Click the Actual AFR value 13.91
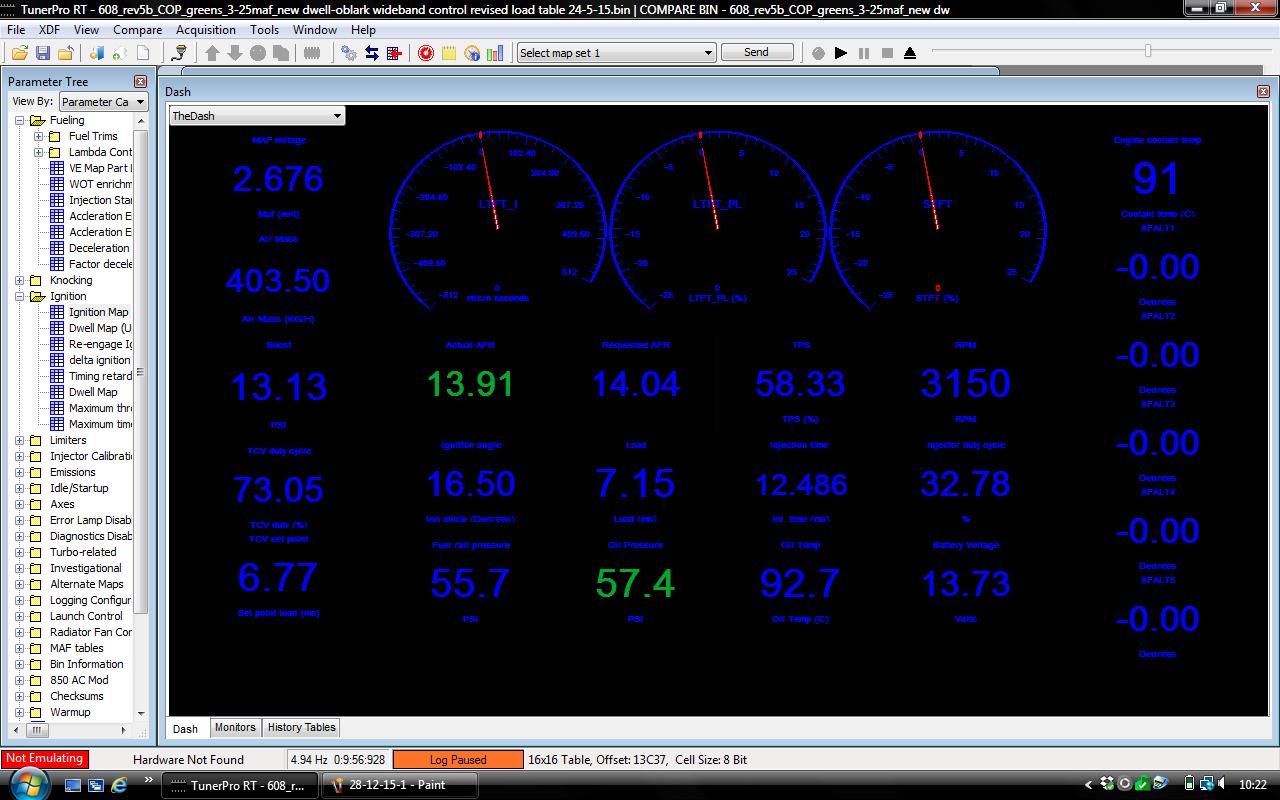Viewport: 1280px width, 800px height. 470,384
